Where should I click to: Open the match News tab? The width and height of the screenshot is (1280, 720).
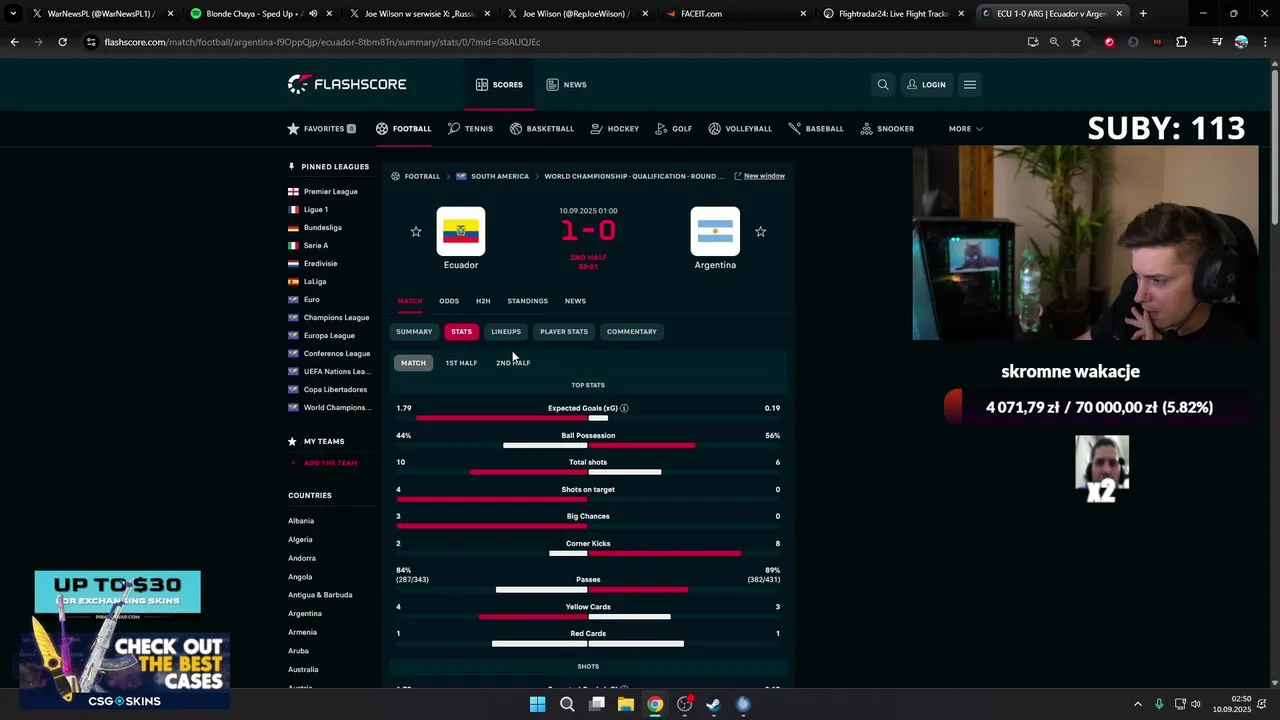[x=575, y=301]
